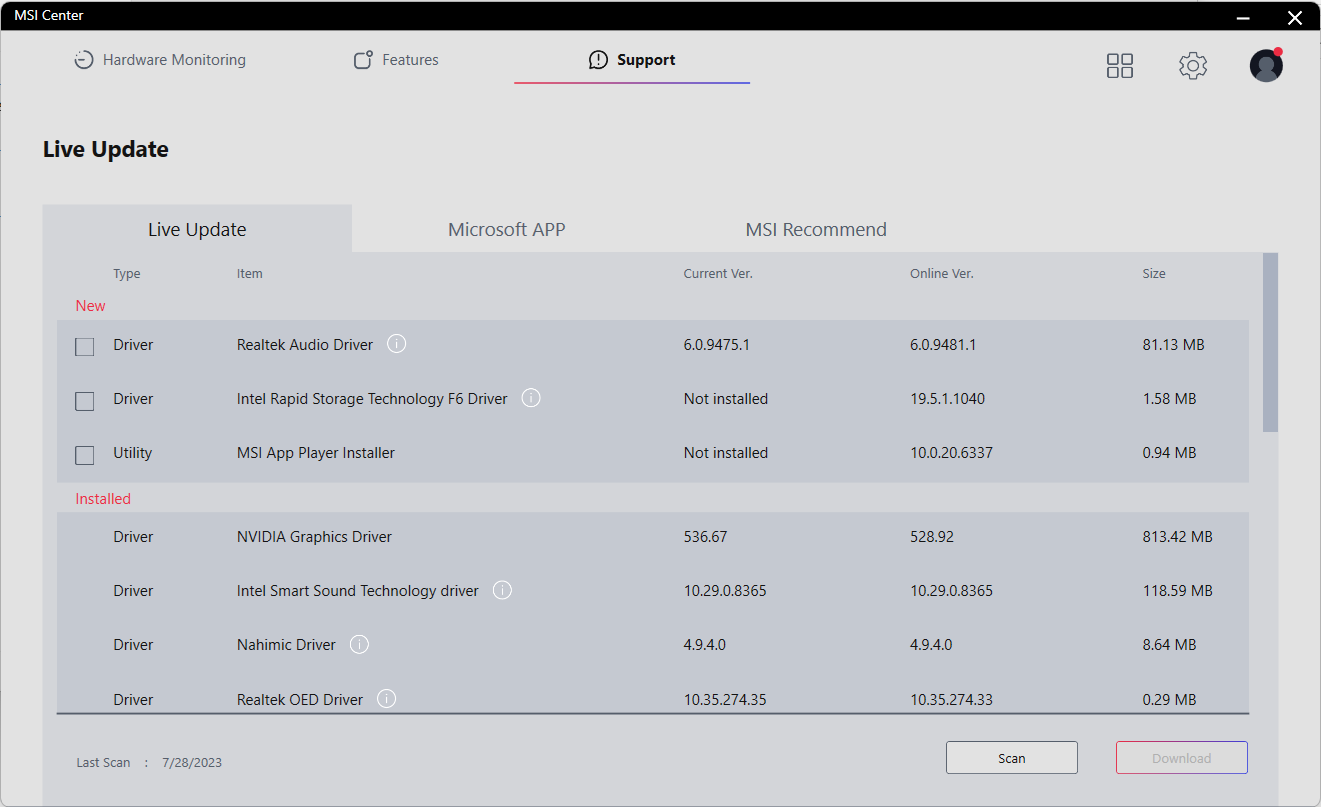Switch to the Microsoft APP tab
The image size is (1321, 807).
coord(506,229)
